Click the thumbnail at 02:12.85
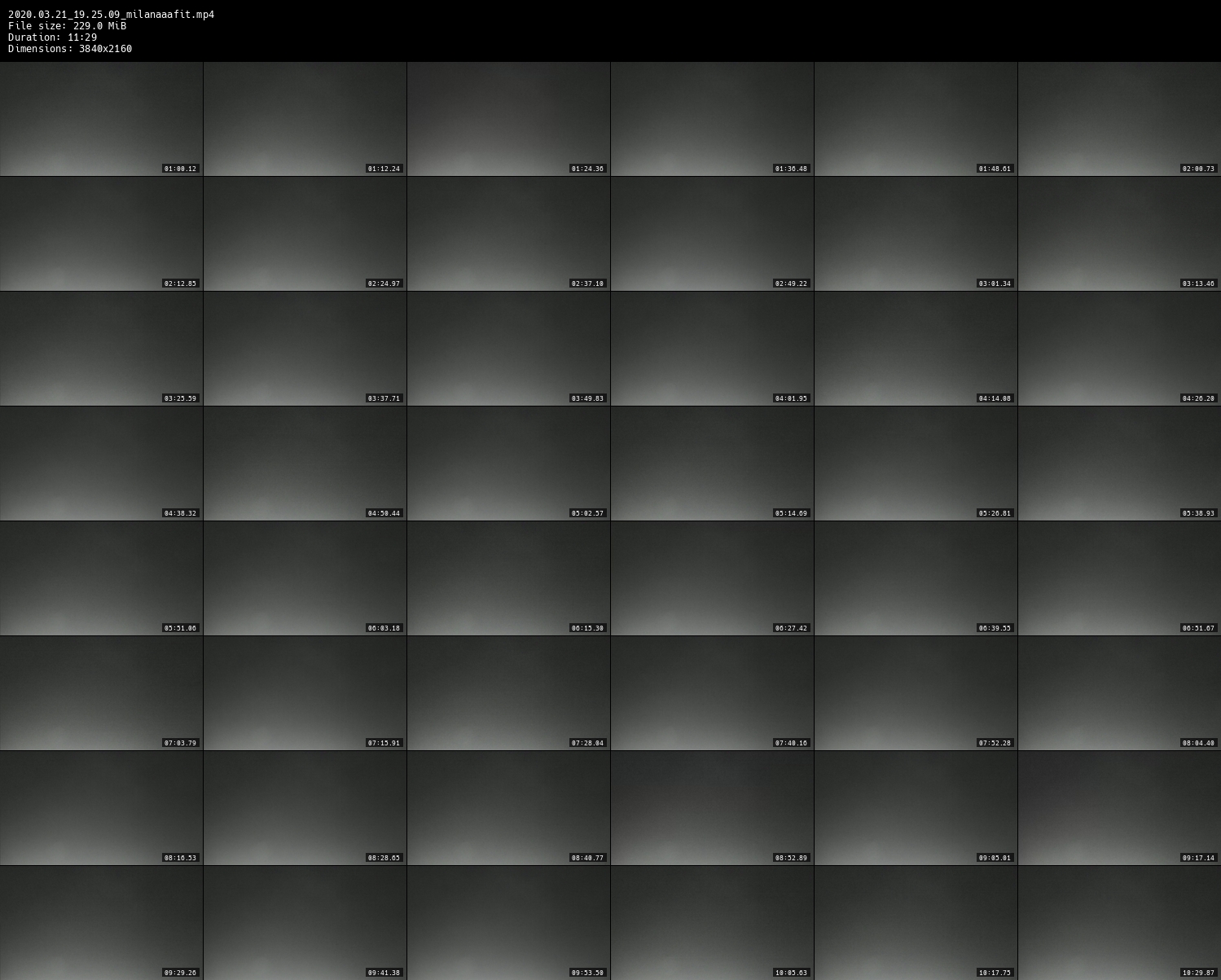Viewport: 1221px width, 980px height. tap(101, 234)
